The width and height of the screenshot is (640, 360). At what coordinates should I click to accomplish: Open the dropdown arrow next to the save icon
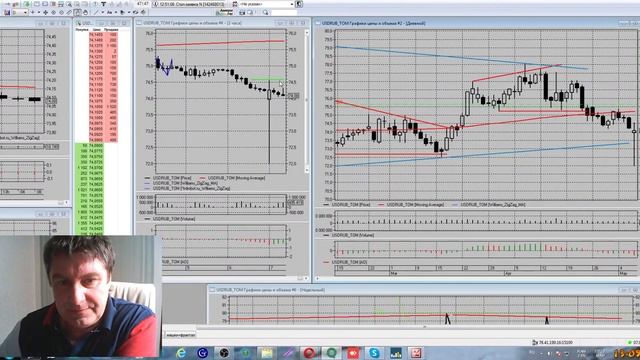click(25, 13)
